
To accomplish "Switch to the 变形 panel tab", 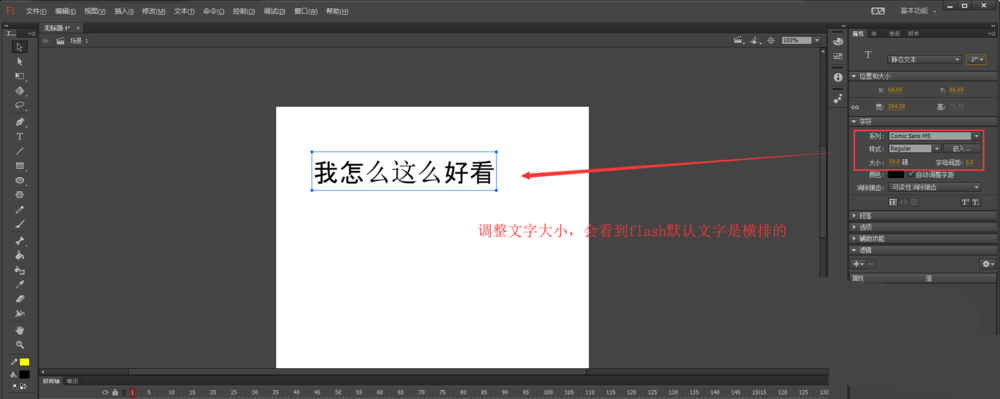I will 895,33.
